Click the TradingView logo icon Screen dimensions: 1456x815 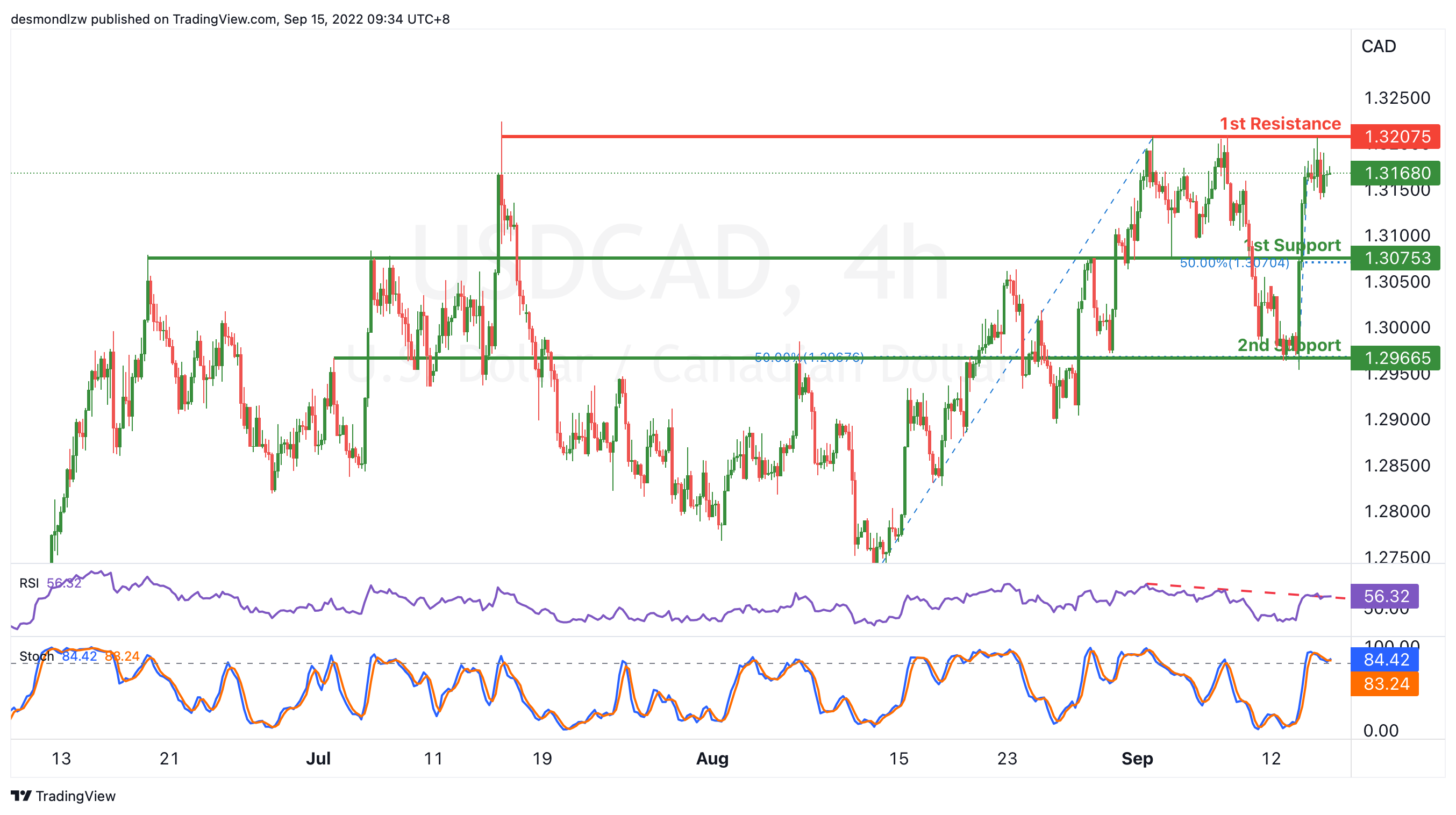pyautogui.click(x=22, y=796)
